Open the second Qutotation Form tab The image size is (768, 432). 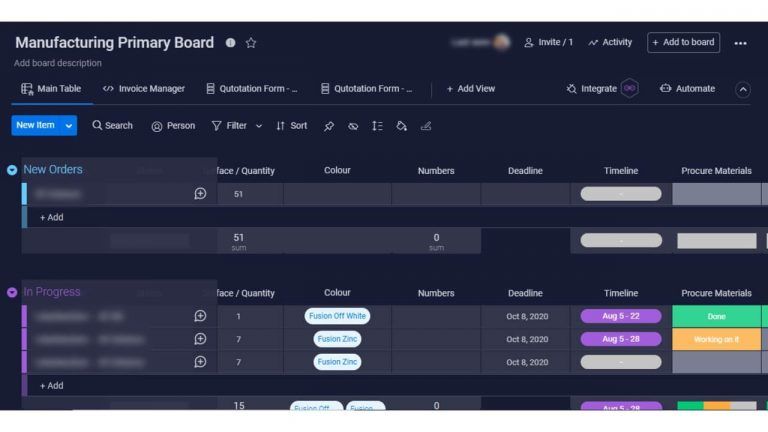point(367,89)
